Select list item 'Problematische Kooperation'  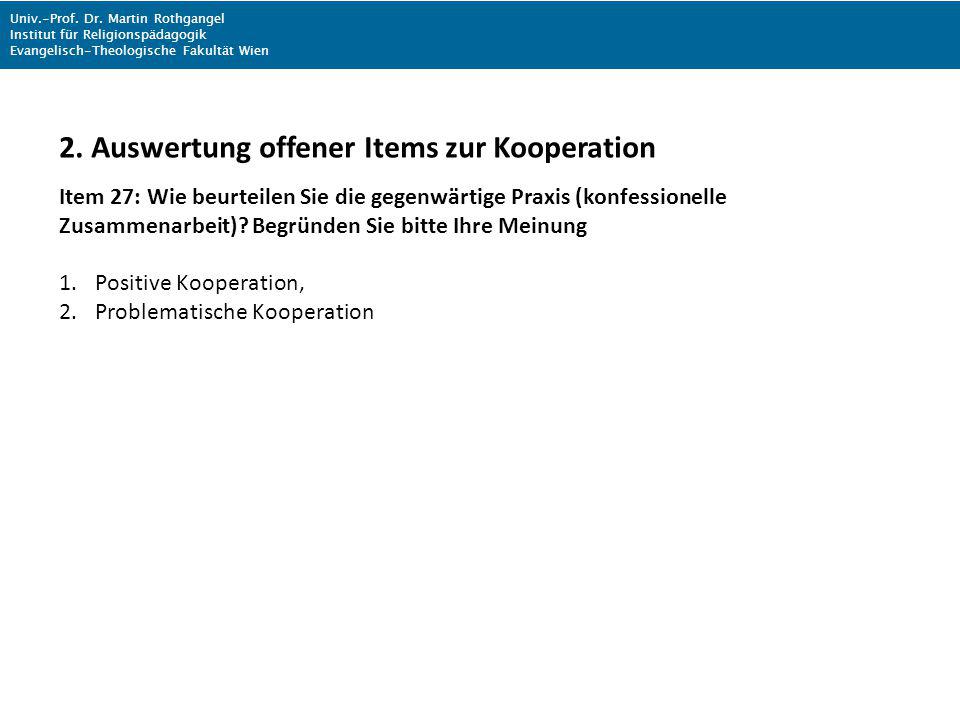click(234, 312)
